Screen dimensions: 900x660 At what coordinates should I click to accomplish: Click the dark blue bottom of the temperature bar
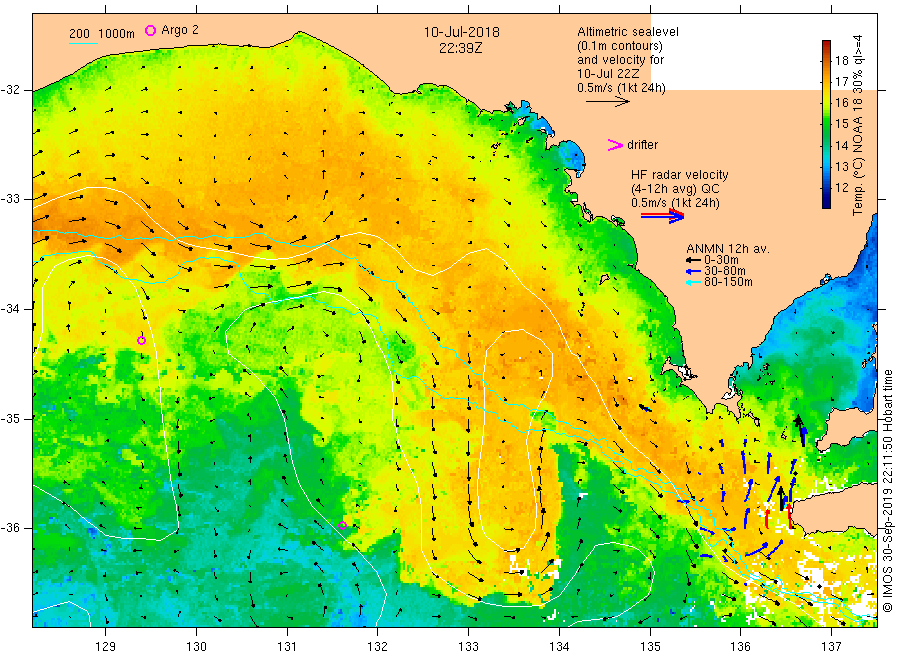826,203
